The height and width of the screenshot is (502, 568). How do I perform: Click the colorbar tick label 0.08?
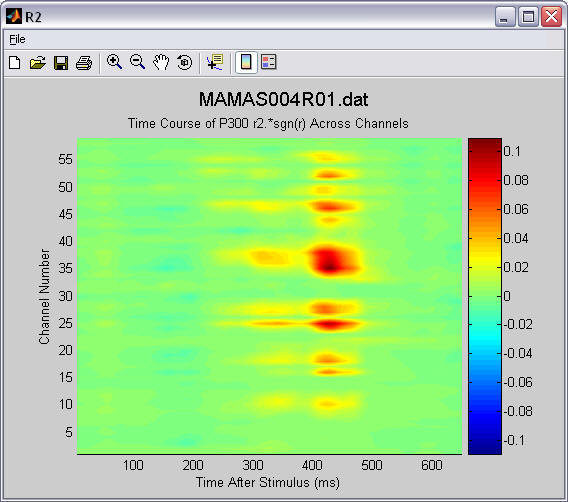(516, 180)
